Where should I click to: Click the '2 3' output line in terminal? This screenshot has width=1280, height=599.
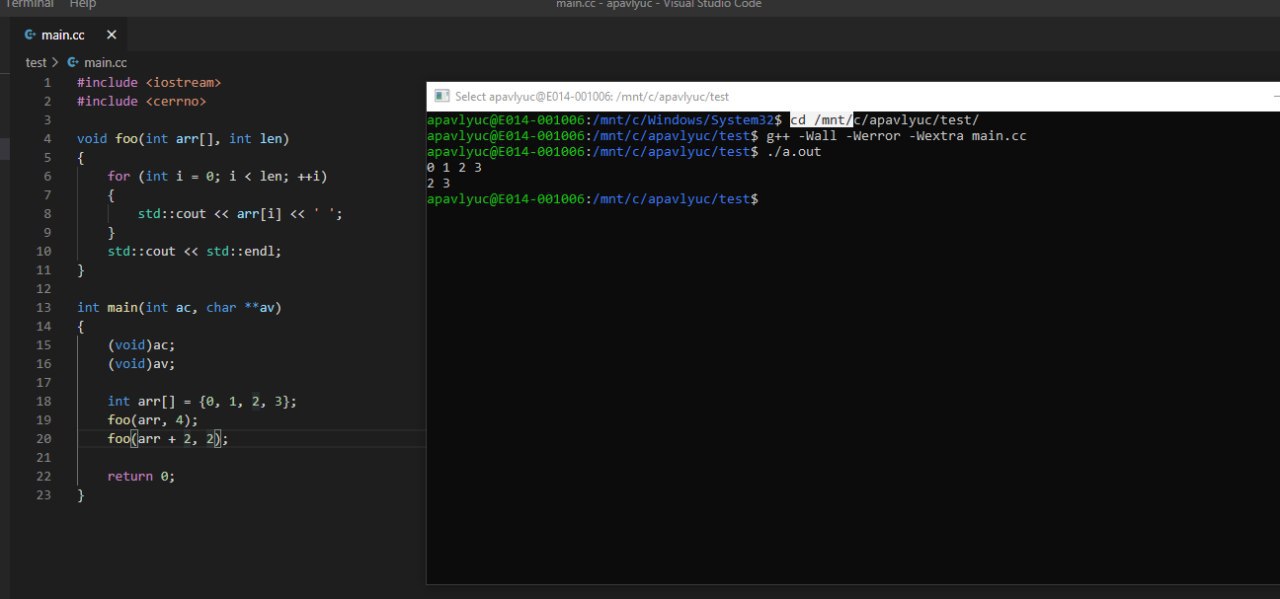438,183
